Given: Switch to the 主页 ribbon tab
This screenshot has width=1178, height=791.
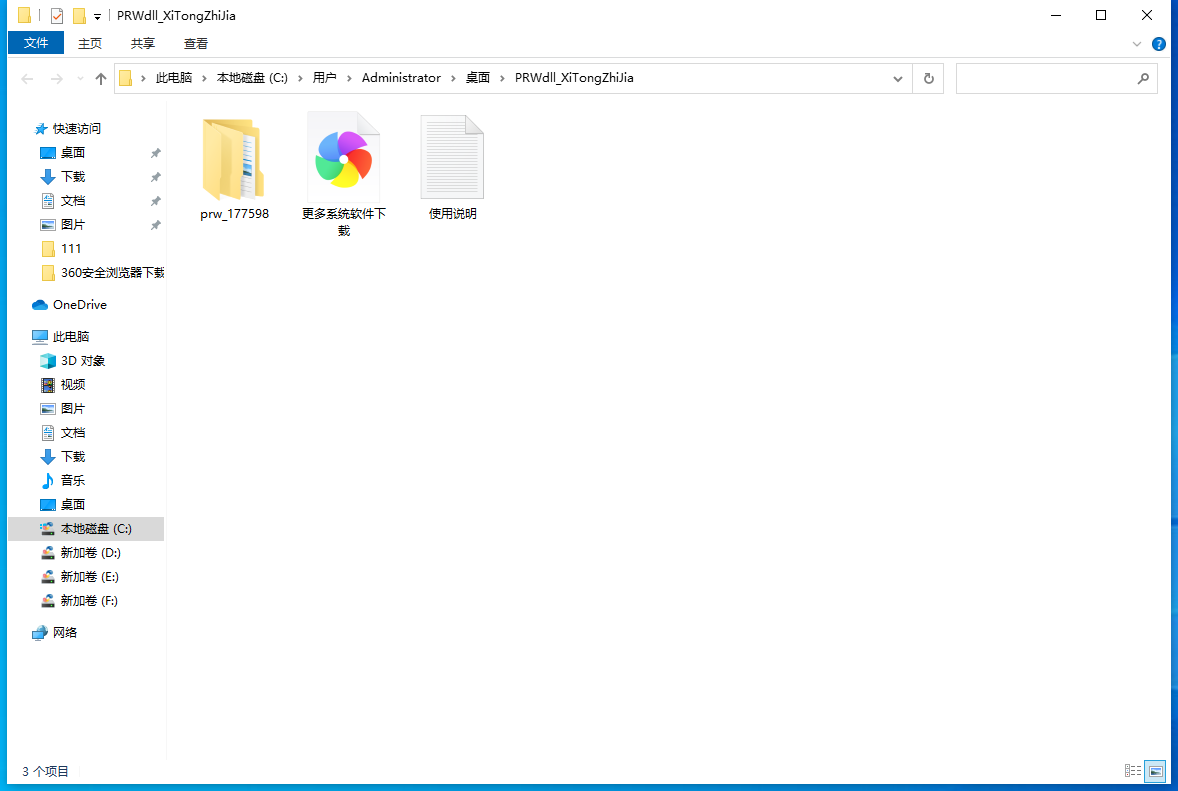Looking at the screenshot, I should [90, 44].
